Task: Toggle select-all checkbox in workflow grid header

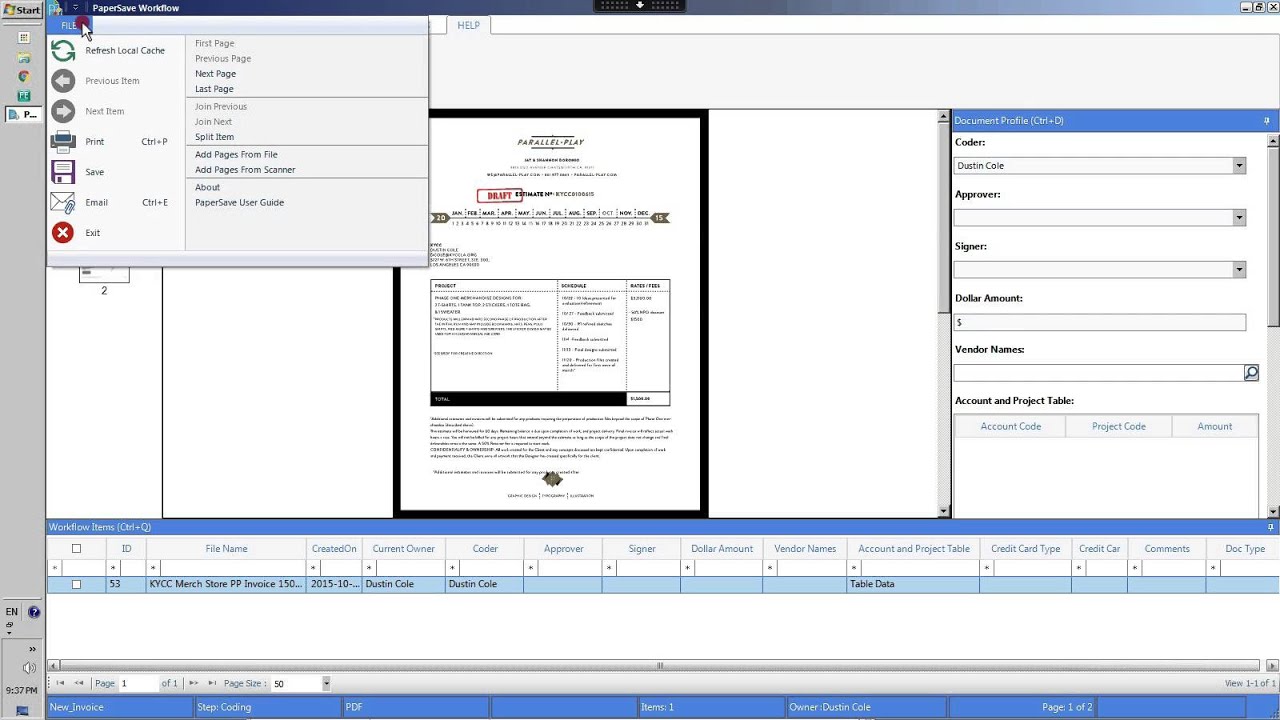Action: 76,549
